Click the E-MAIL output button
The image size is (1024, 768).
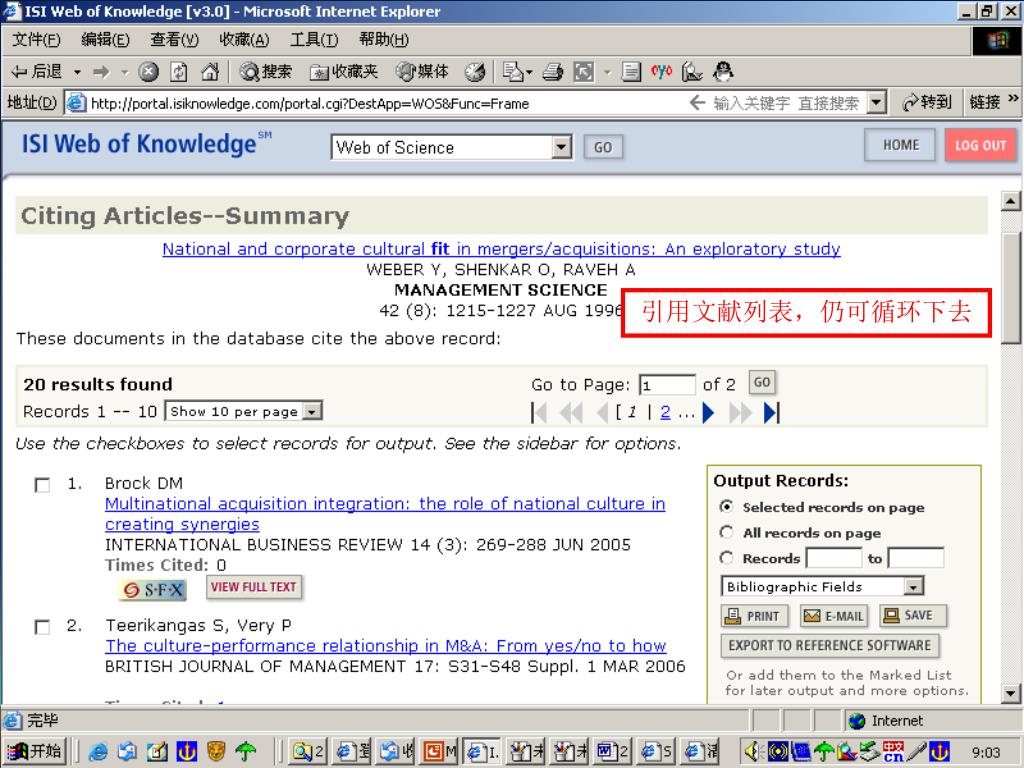[x=834, y=616]
